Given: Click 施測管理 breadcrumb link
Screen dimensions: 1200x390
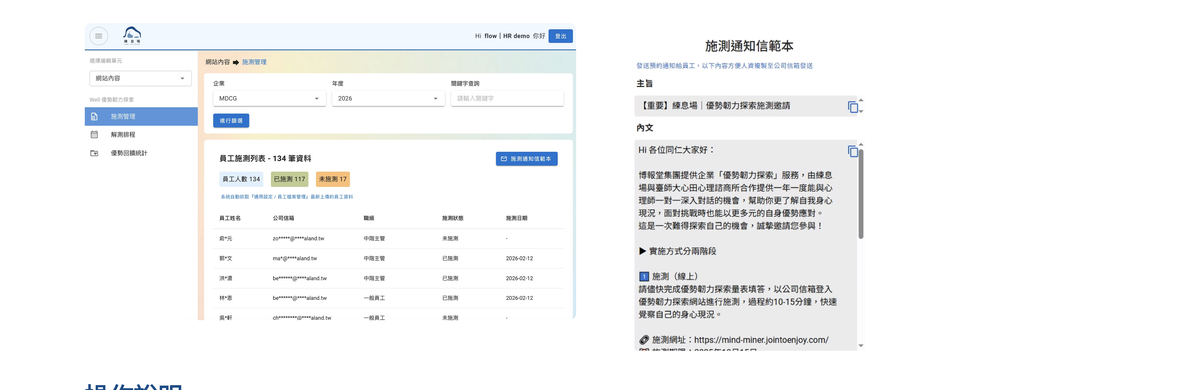Looking at the screenshot, I should 254,62.
